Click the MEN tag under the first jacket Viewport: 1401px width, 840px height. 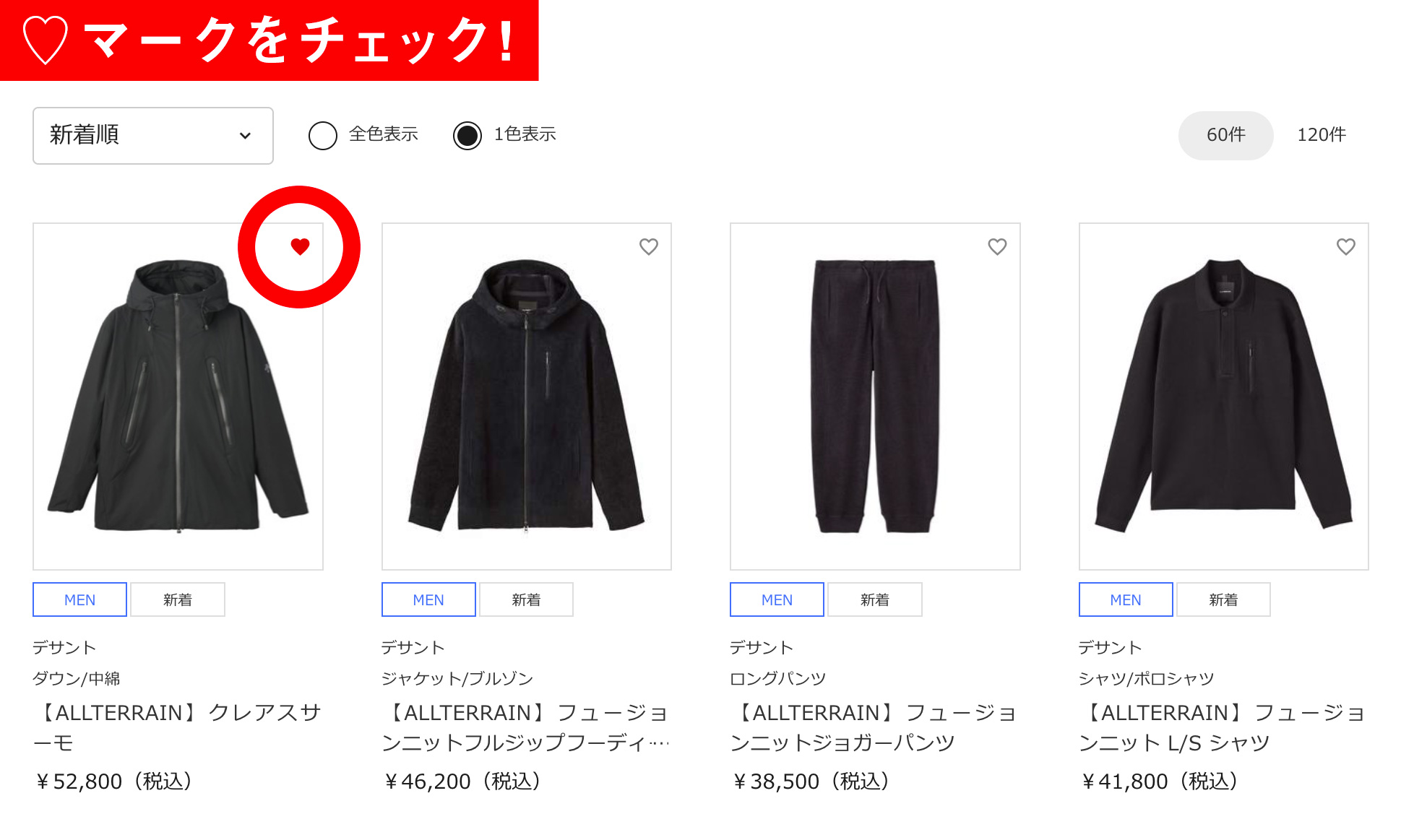80,599
